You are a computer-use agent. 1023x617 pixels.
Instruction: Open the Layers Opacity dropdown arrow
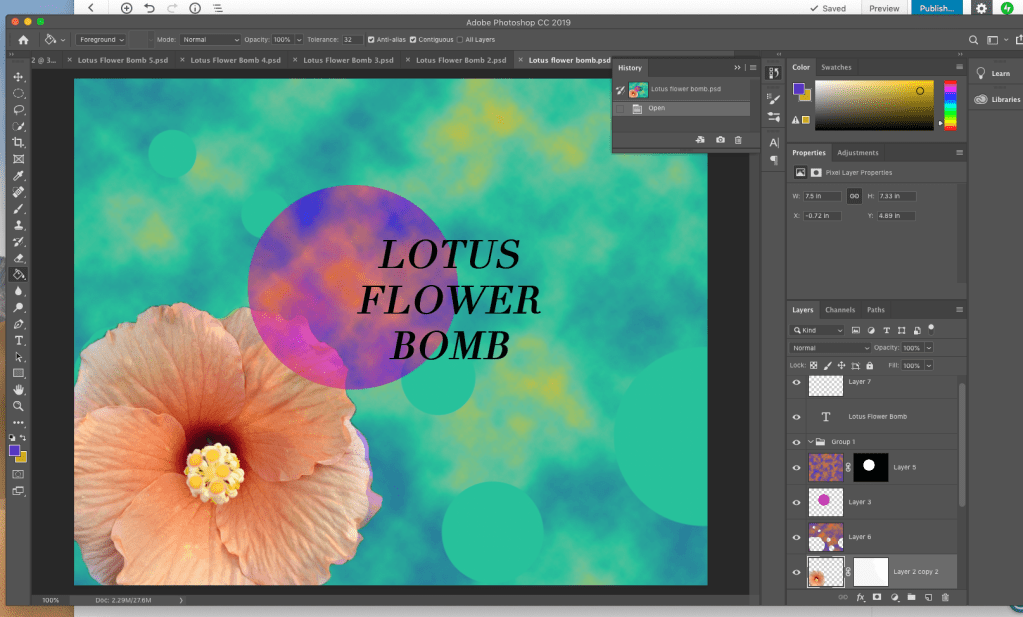coord(929,348)
